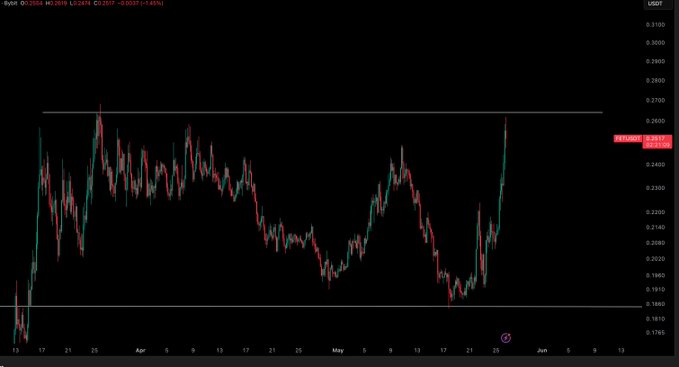Select the upper horizontal resistance line
The height and width of the screenshot is (367, 679).
click(322, 113)
